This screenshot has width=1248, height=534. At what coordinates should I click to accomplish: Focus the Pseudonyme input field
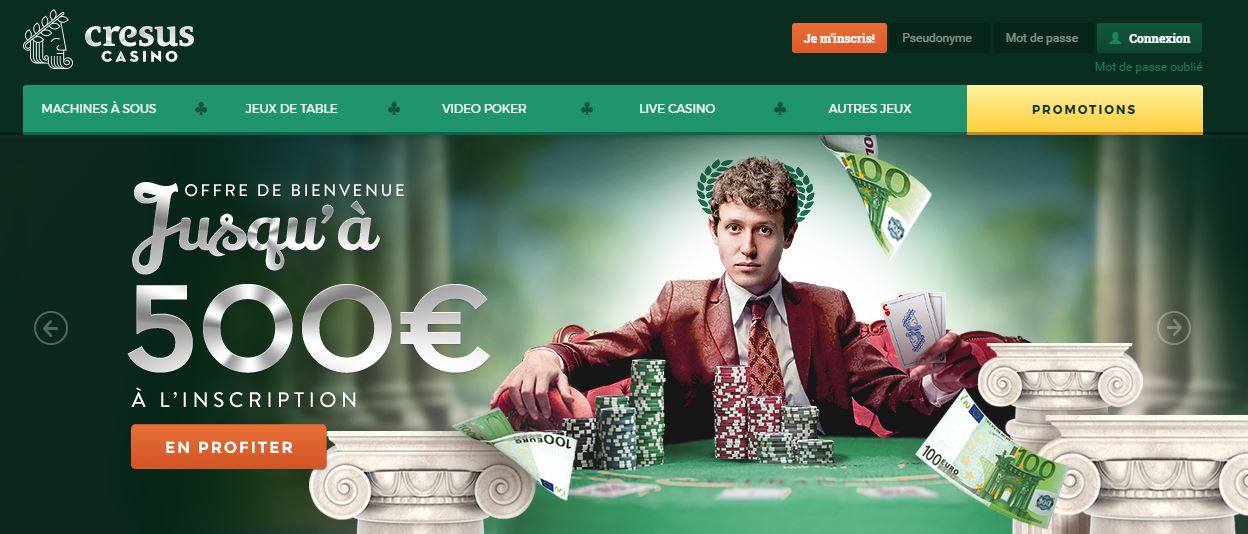point(937,38)
